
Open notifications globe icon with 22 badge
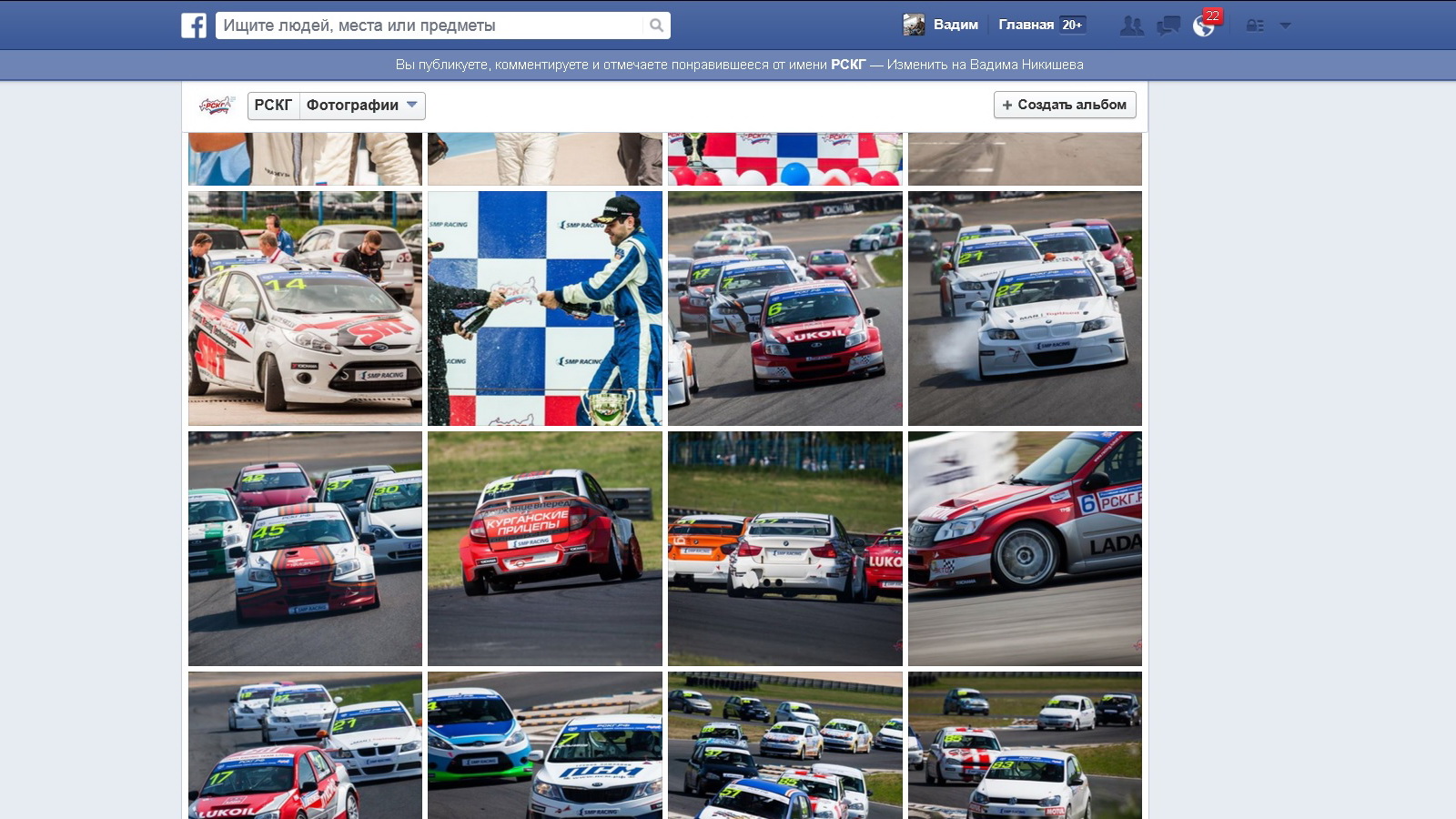click(1205, 25)
